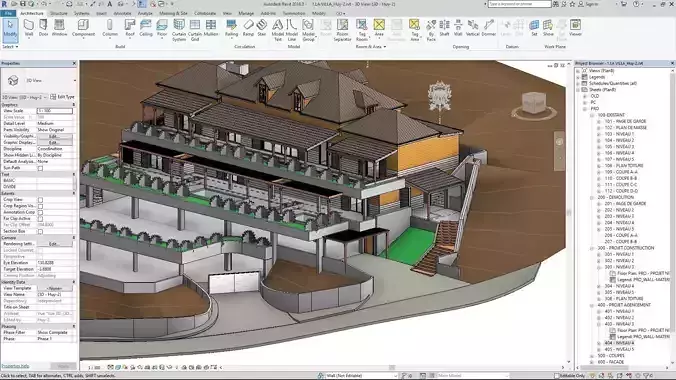
Task: Select the By Face opening tool
Action: (x=431, y=30)
